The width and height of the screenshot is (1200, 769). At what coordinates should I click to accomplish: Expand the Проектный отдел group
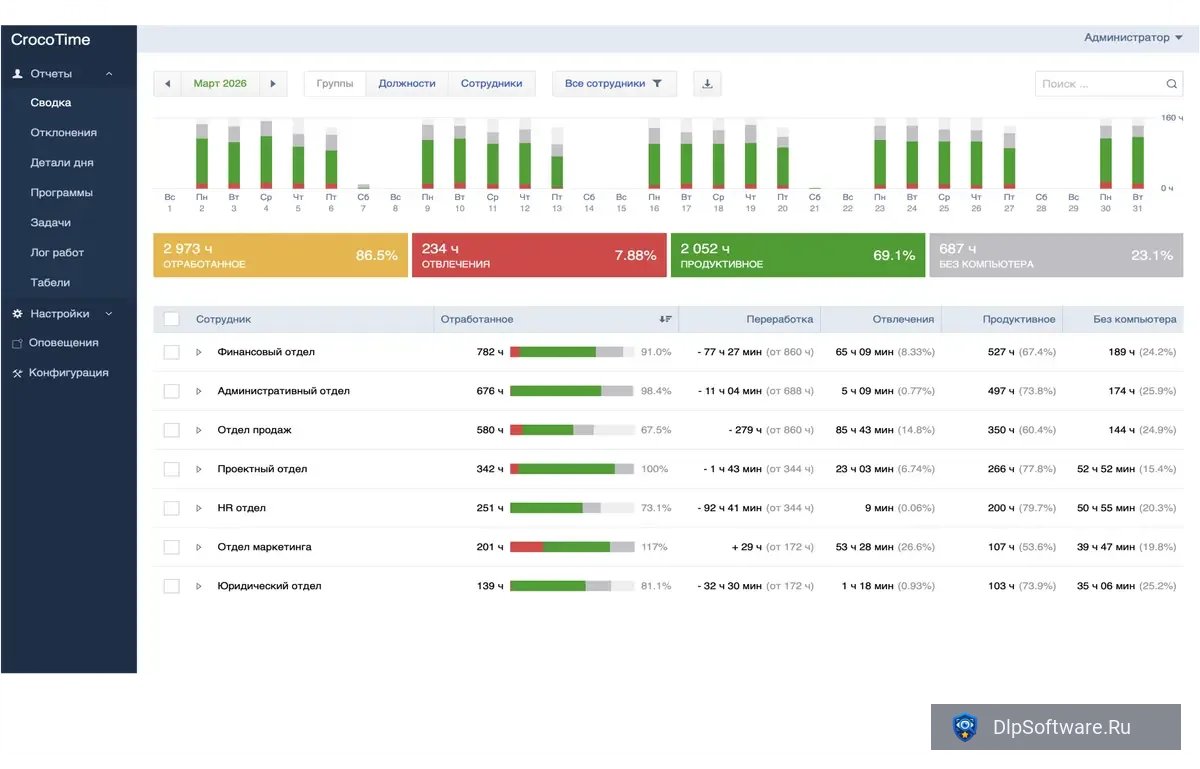coord(199,469)
